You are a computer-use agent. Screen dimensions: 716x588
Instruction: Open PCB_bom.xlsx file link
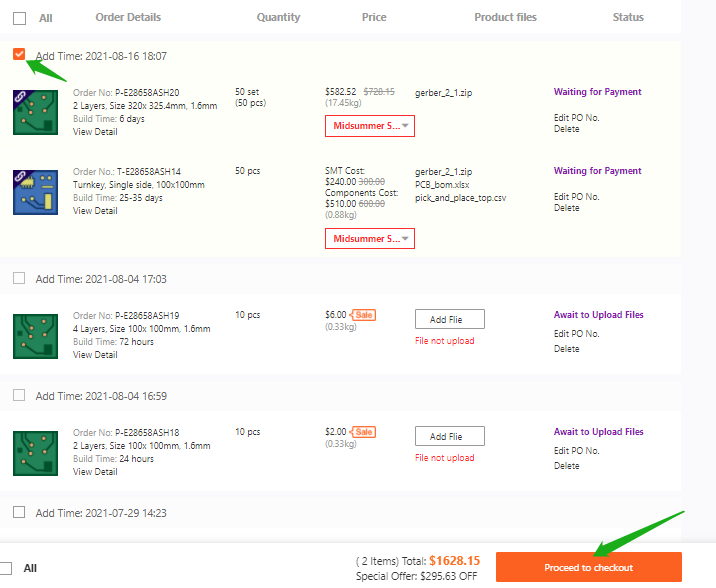tap(444, 185)
